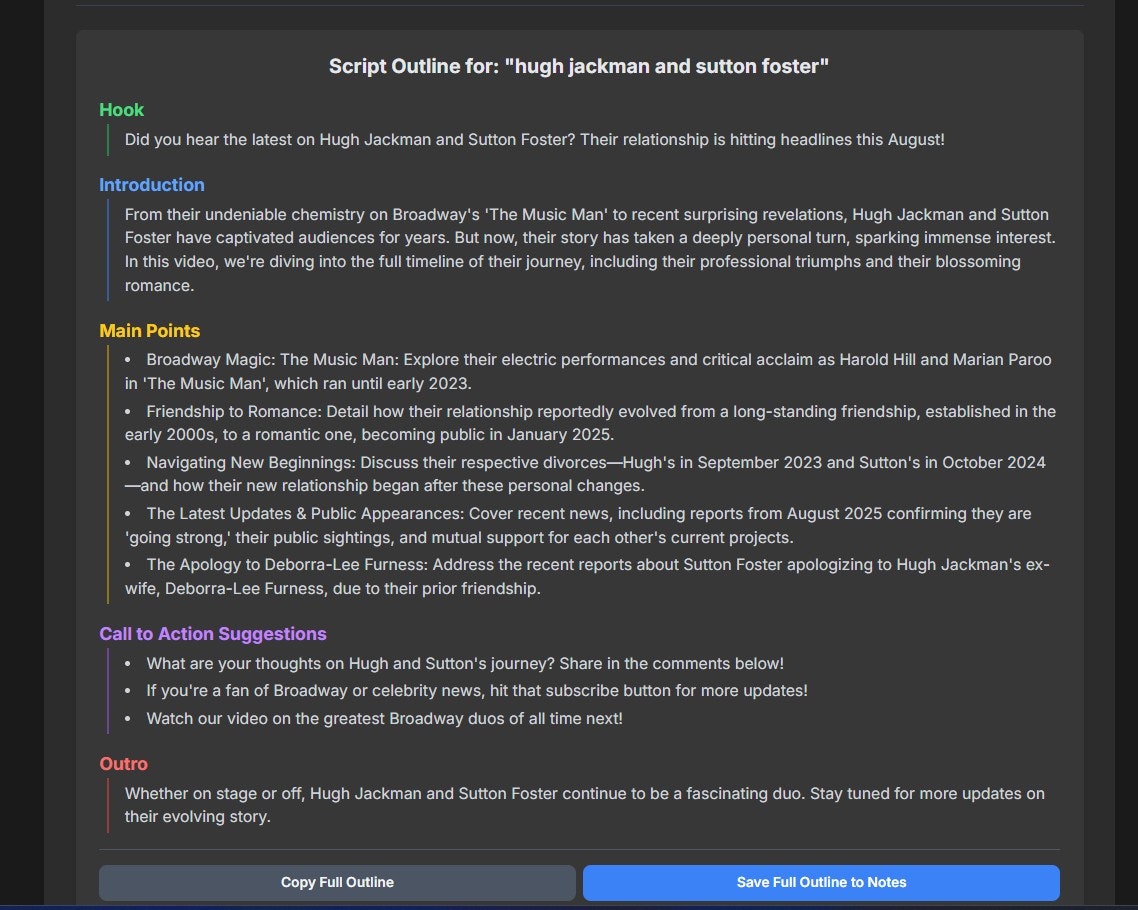Click the hook sentence about hitting headlines
The height and width of the screenshot is (910, 1138).
click(534, 139)
